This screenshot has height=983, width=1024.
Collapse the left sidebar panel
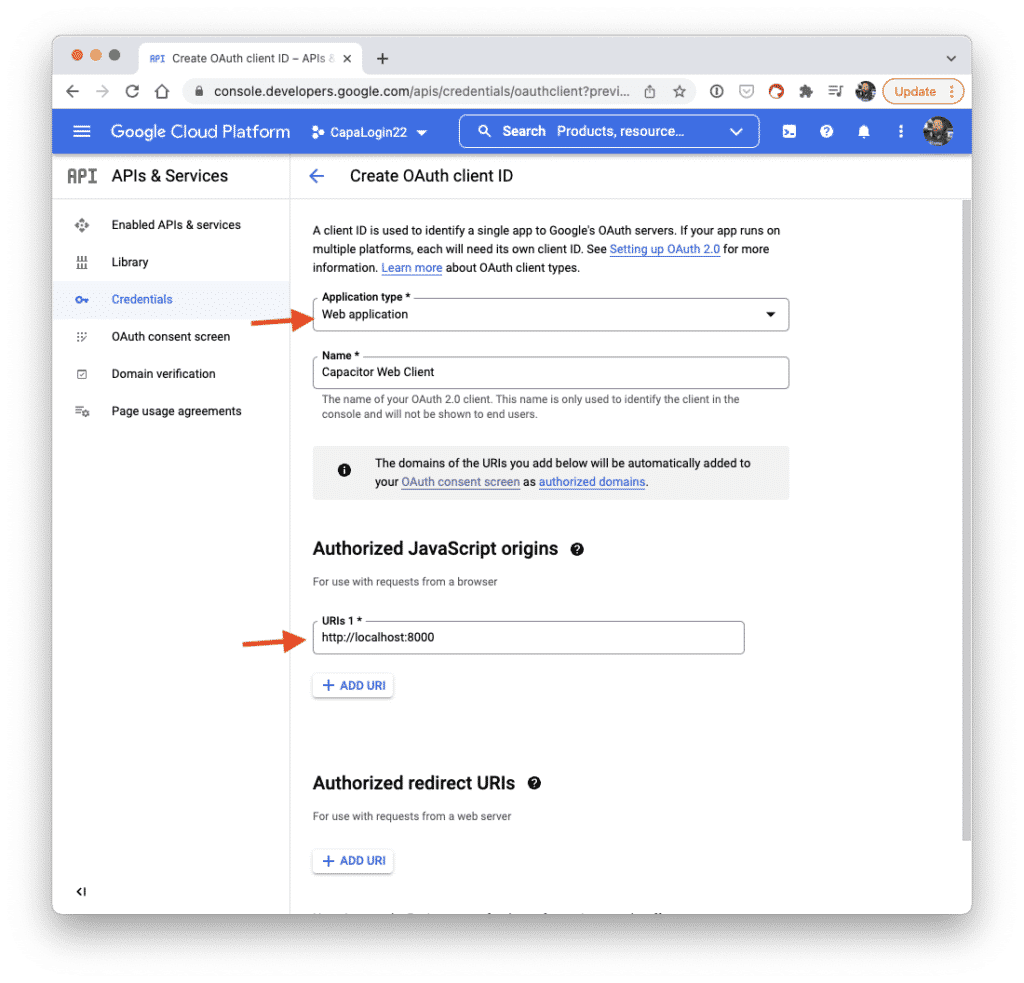(x=82, y=891)
